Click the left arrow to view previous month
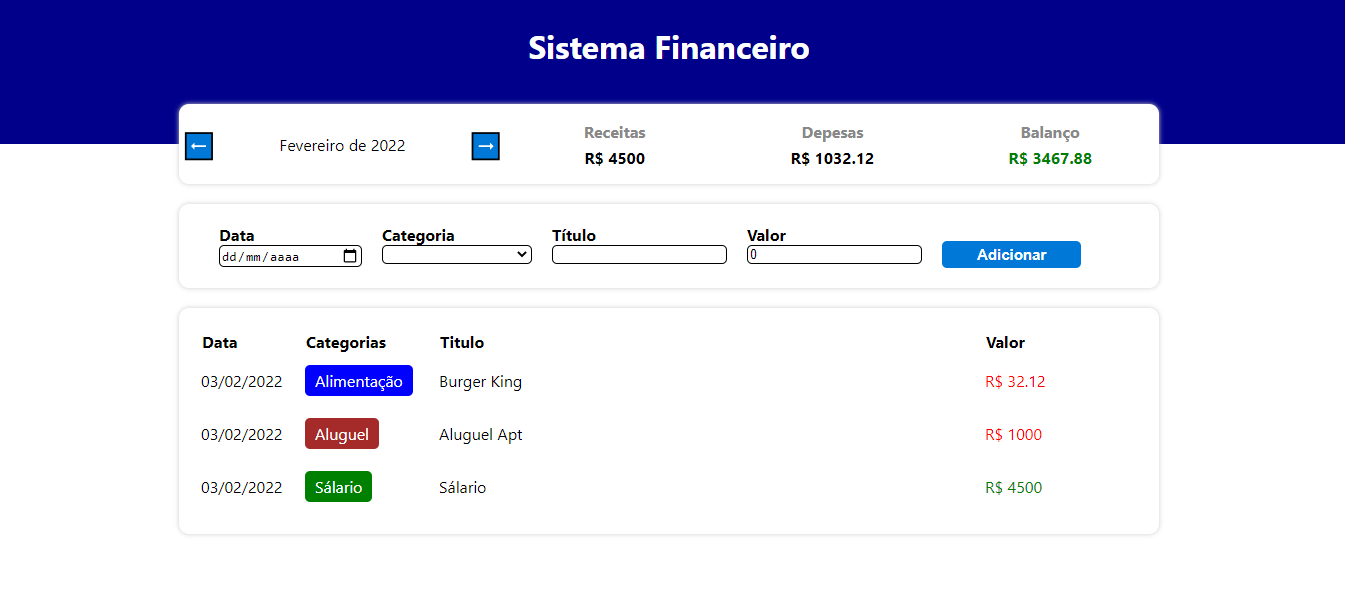 click(x=198, y=146)
